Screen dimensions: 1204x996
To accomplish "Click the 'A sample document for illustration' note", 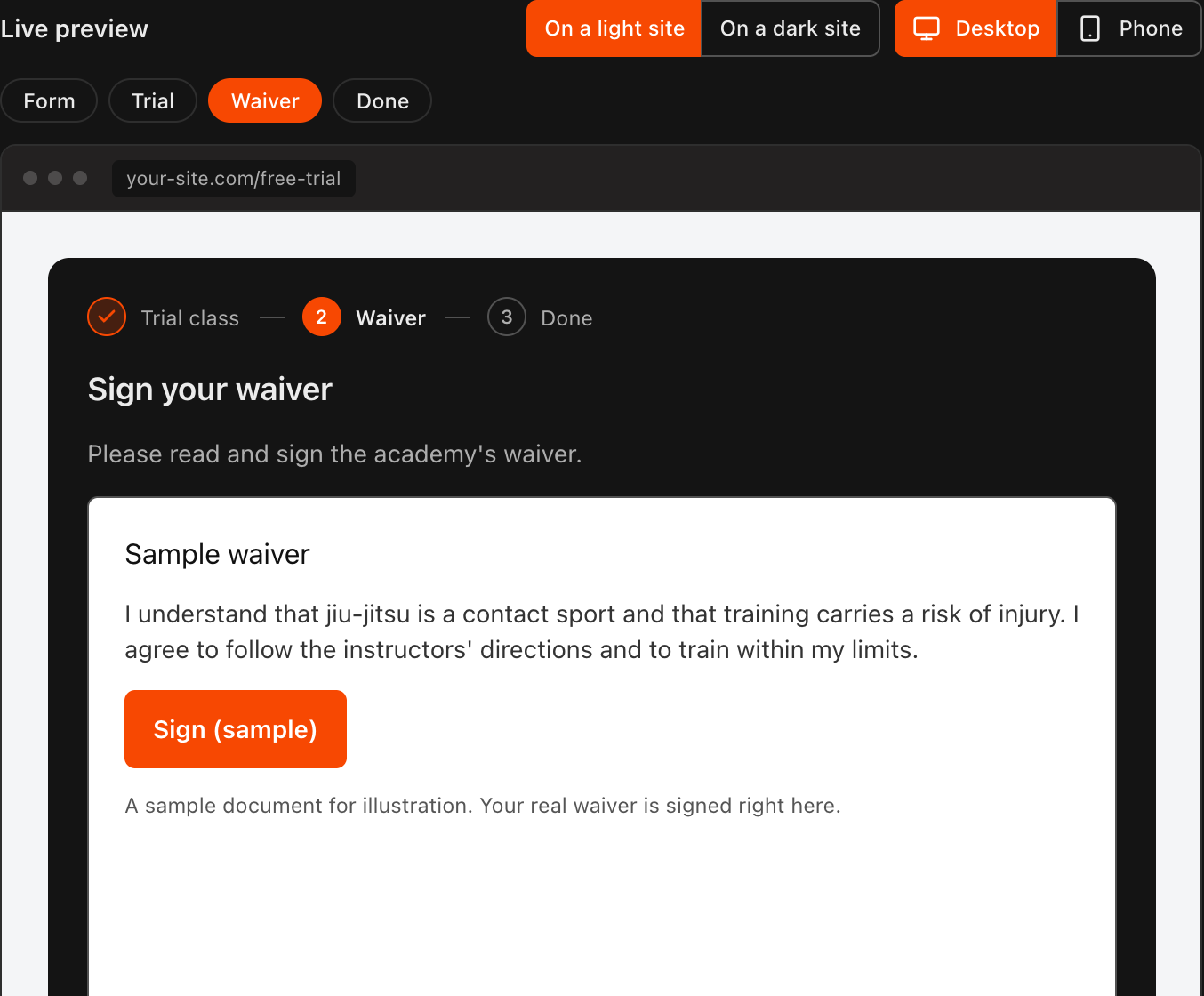I will point(483,806).
